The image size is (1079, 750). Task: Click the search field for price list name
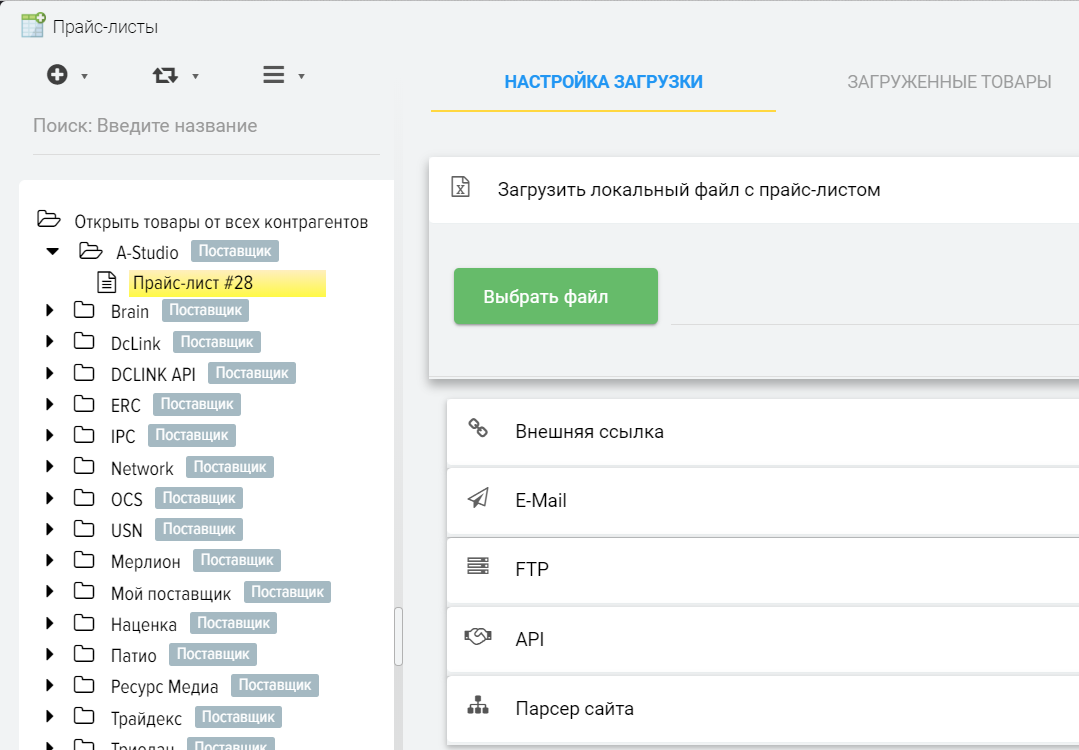(205, 126)
